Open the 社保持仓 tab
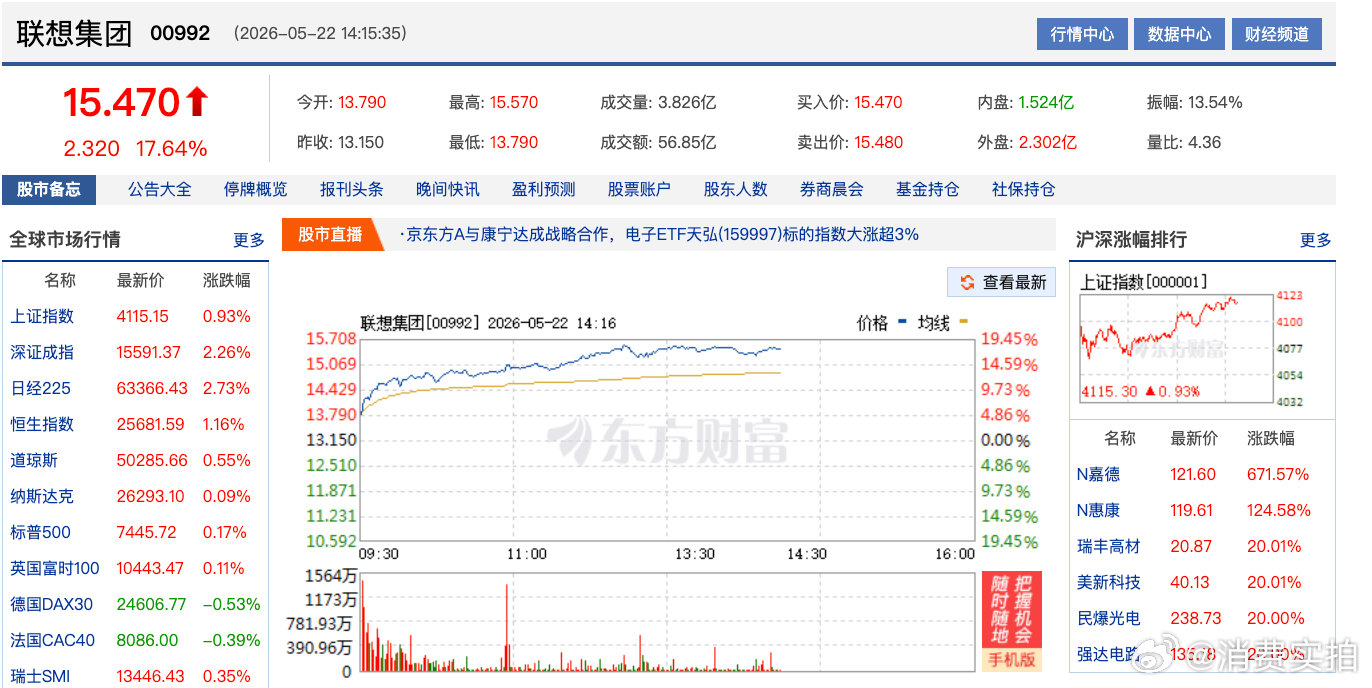This screenshot has width=1372, height=688. click(x=1023, y=189)
